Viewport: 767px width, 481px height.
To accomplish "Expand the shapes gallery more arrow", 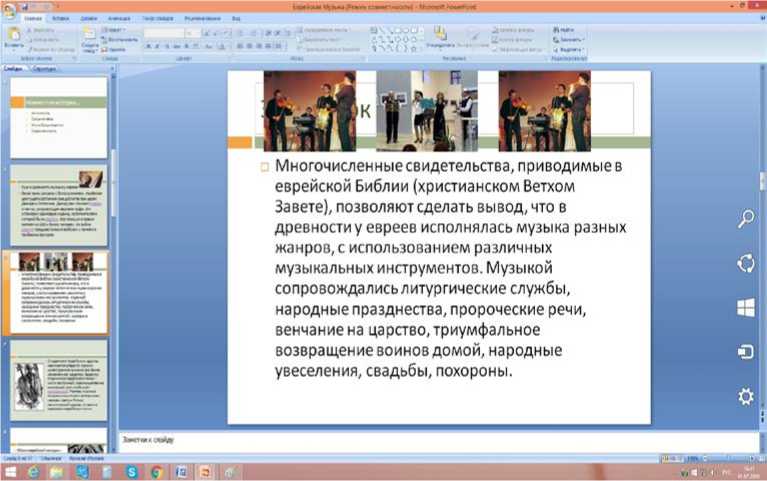I will click(422, 49).
